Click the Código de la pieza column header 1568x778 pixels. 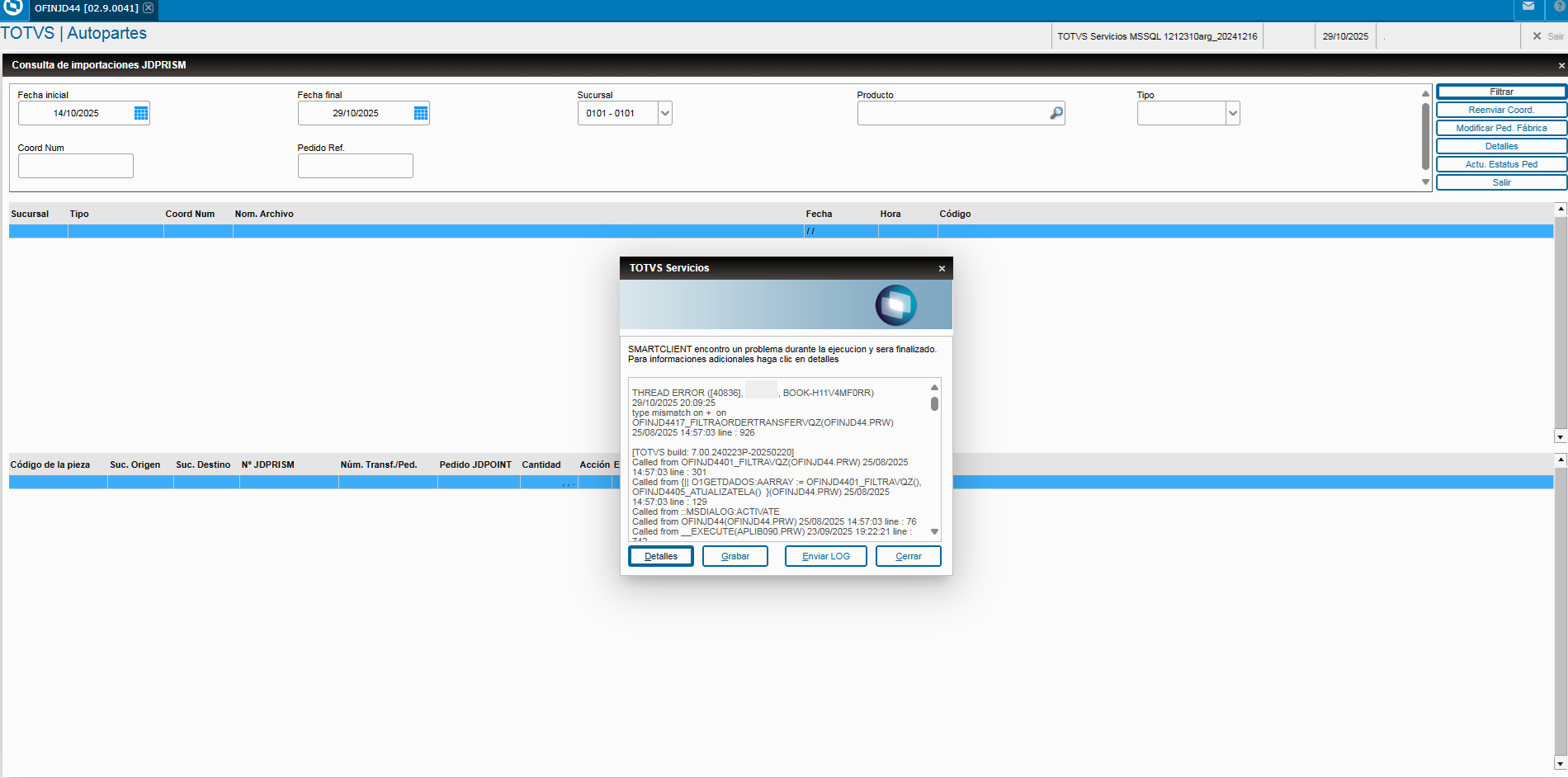[x=50, y=464]
